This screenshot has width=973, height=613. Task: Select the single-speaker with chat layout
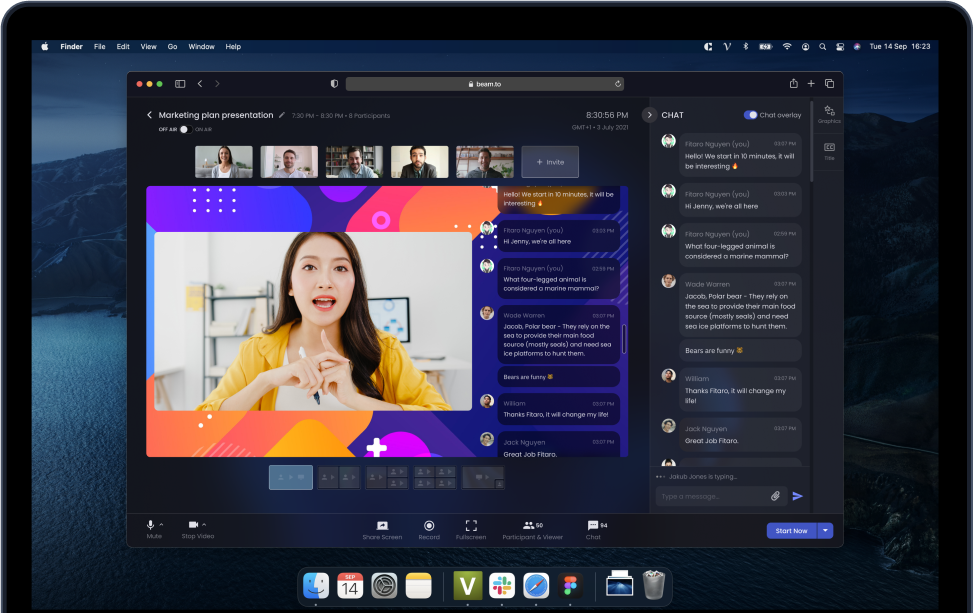(291, 477)
